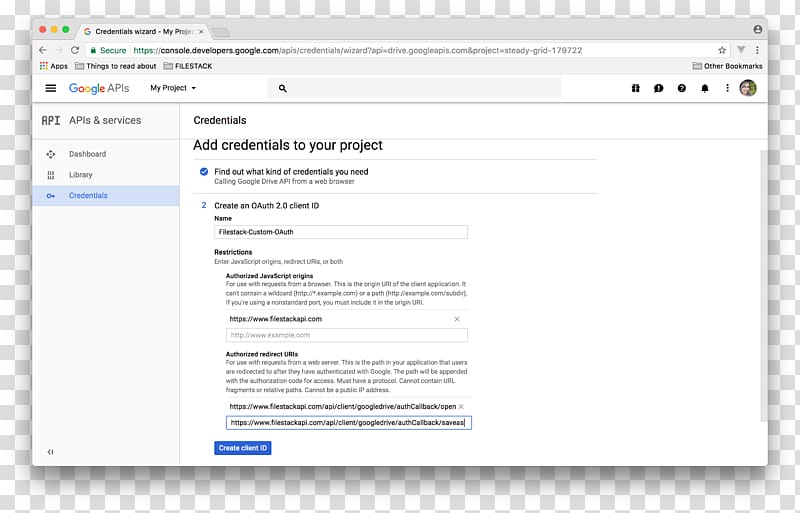Click the extension icon beside the star
This screenshot has width=800, height=513.
coord(741,50)
